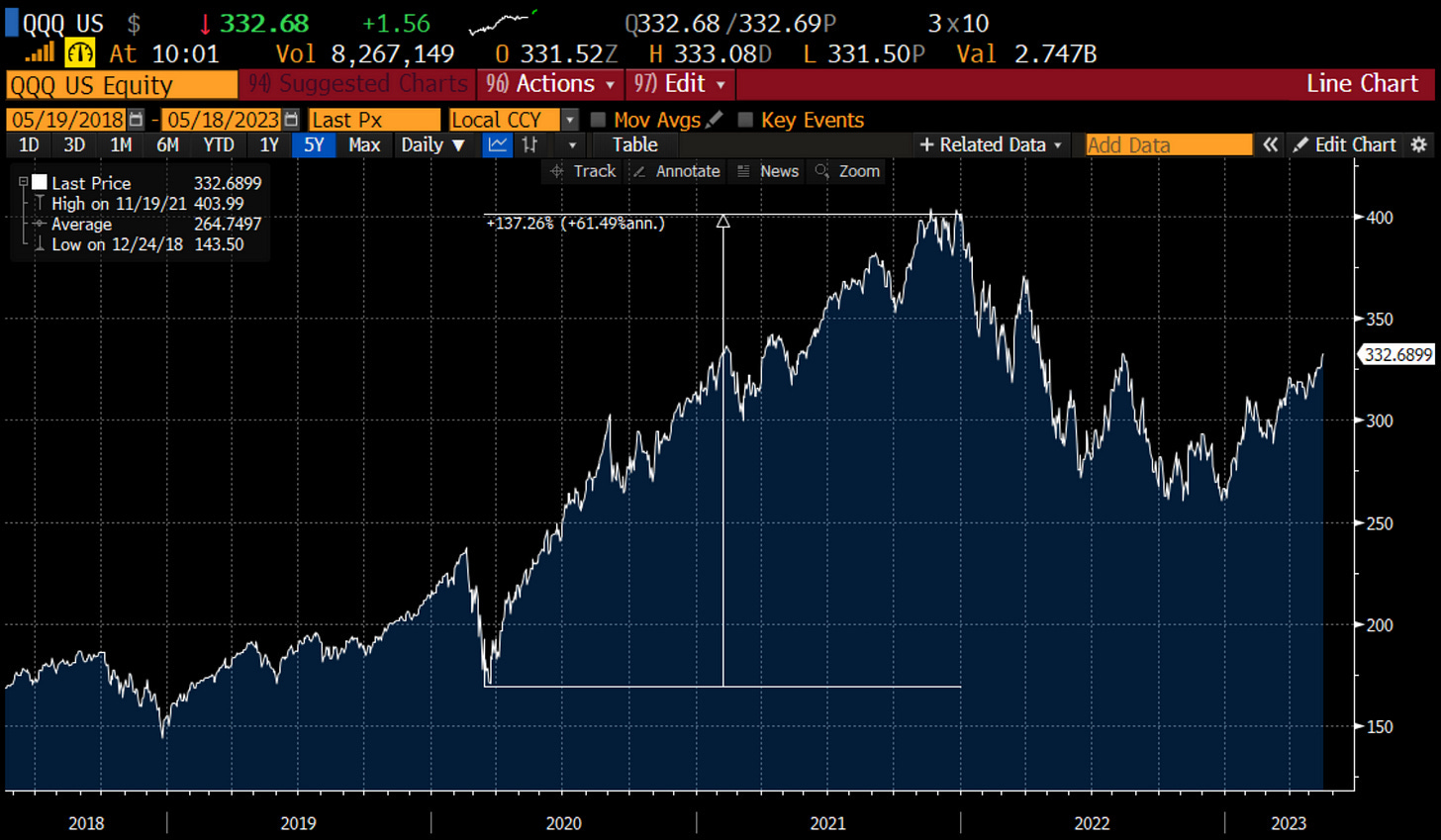Screen dimensions: 1441x840
Task: Activate the Track crosshair tool
Action: tap(583, 171)
